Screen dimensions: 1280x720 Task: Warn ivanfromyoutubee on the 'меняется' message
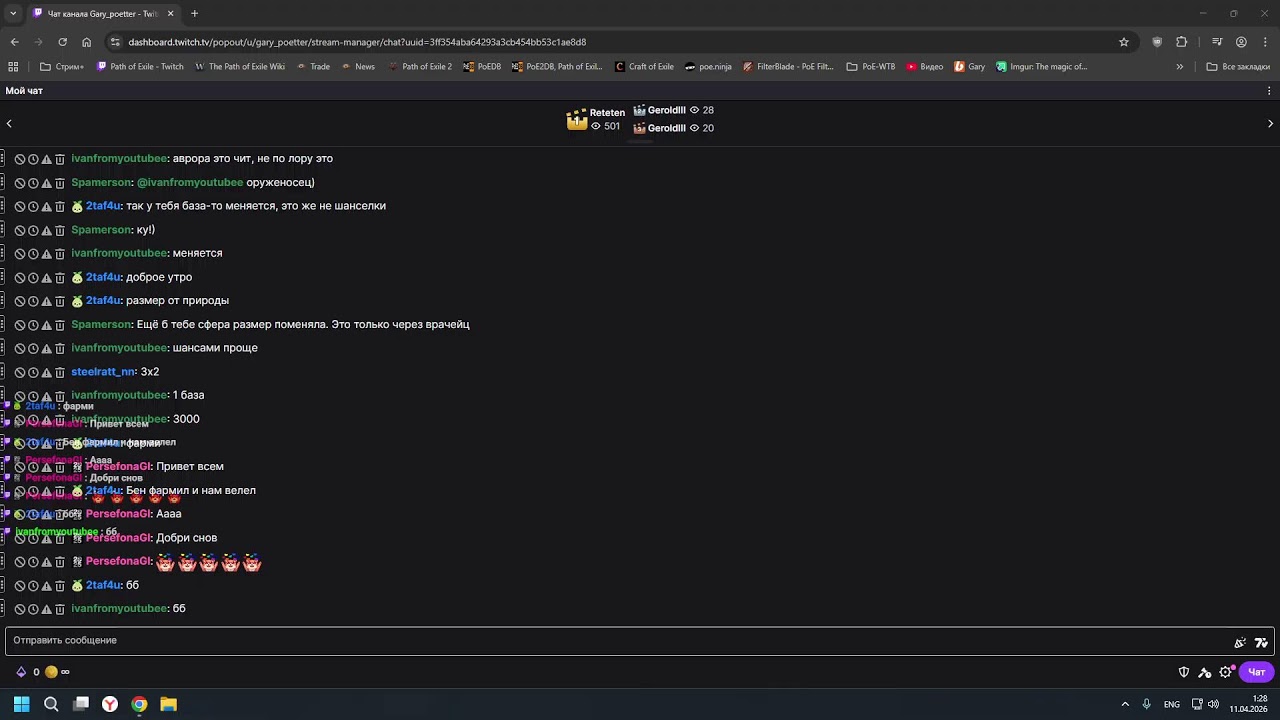point(46,254)
